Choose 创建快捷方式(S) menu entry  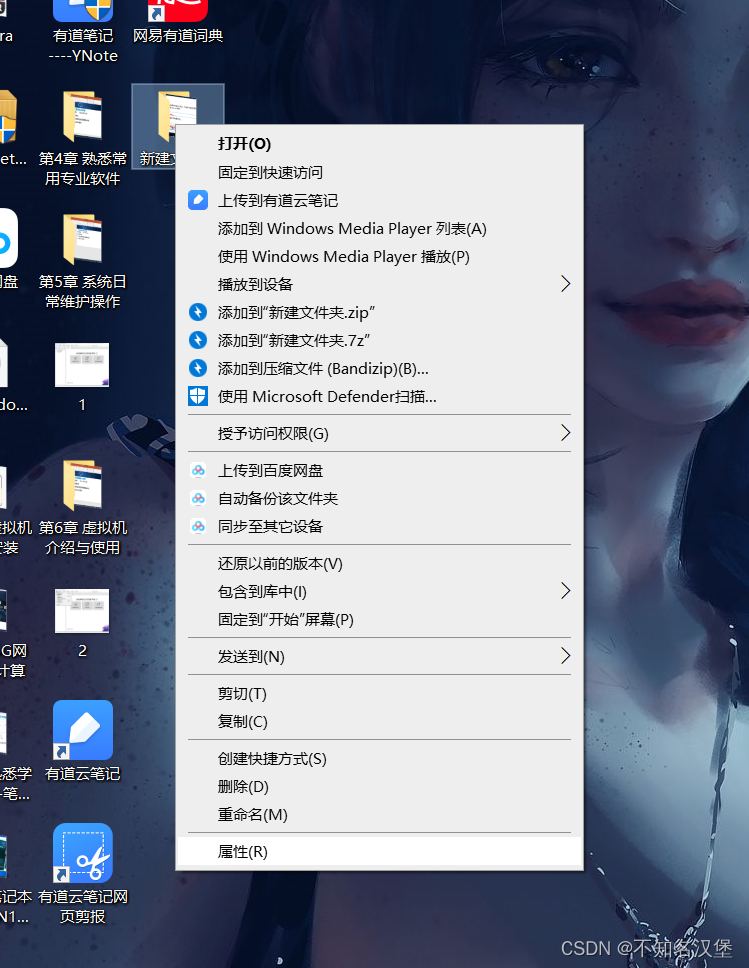point(379,759)
